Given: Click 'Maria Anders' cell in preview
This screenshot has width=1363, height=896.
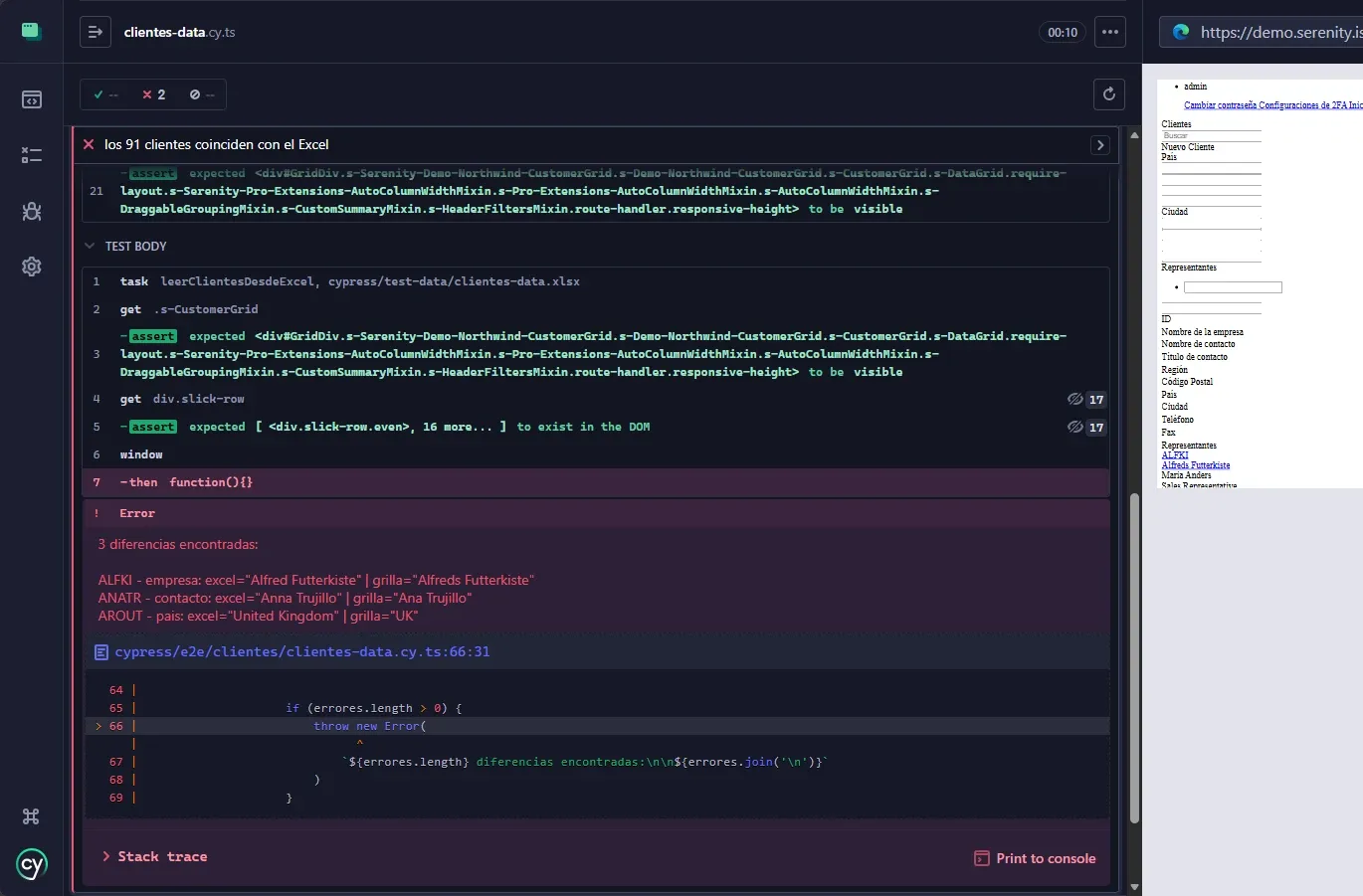Looking at the screenshot, I should point(1186,475).
